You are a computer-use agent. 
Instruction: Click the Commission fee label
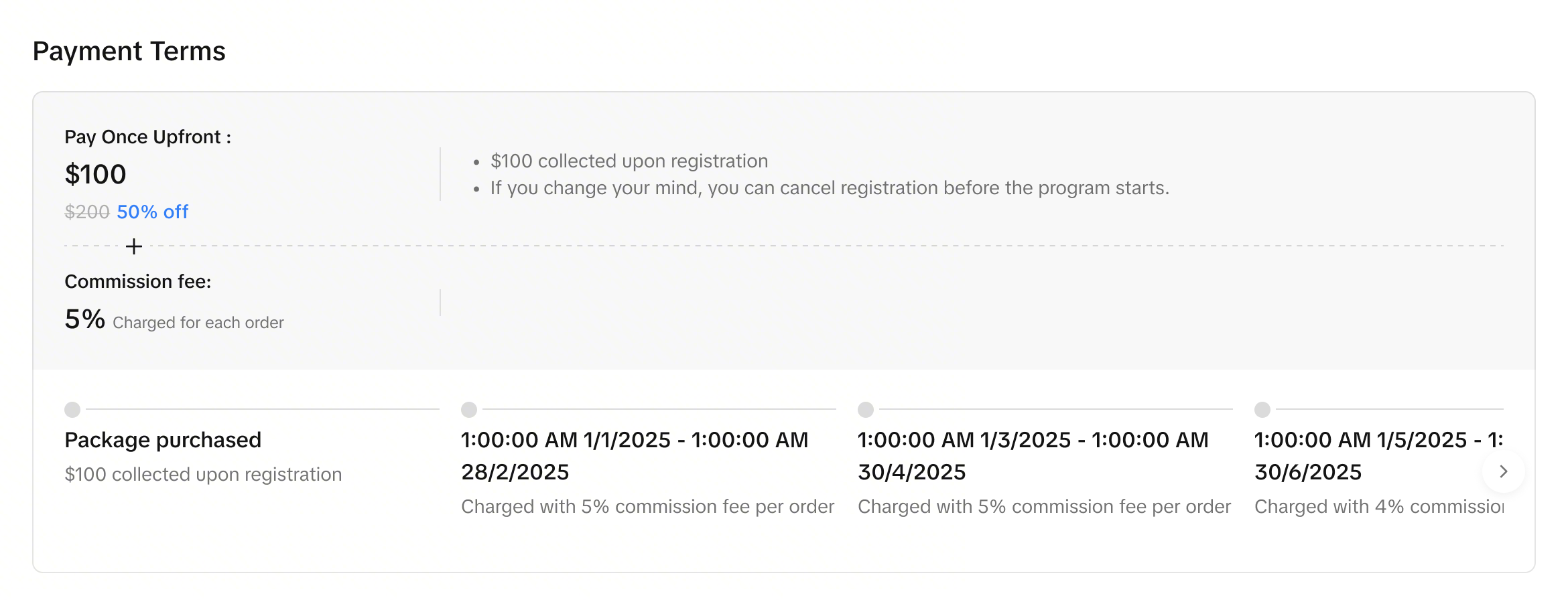point(137,281)
